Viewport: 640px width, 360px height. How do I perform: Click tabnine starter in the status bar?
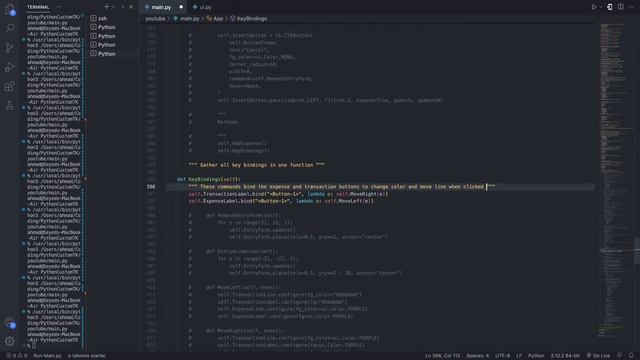pyautogui.click(x=87, y=356)
